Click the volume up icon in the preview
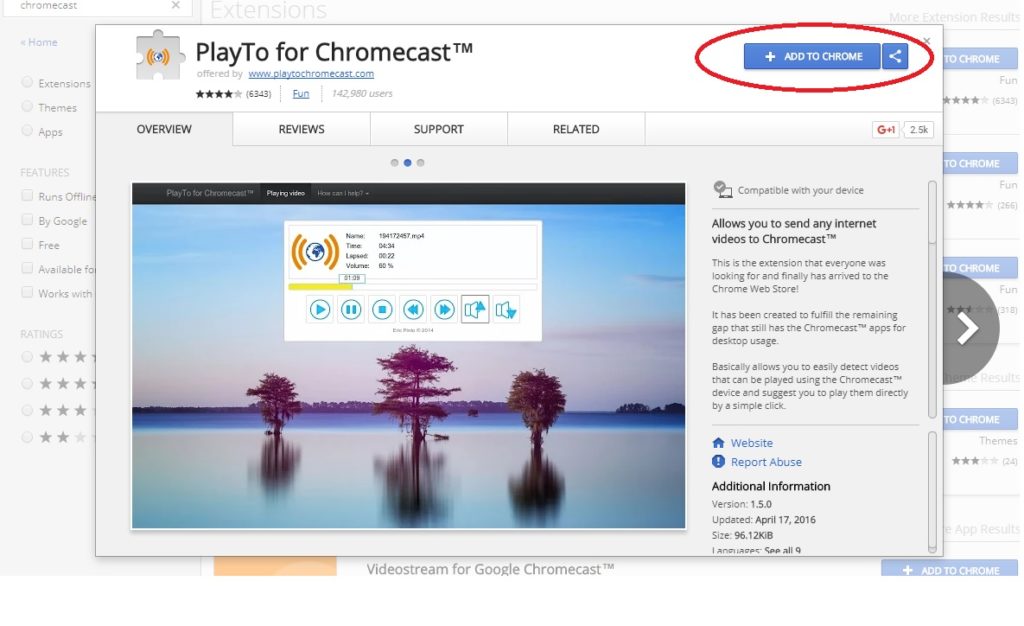Viewport: 1024px width, 626px height. click(x=475, y=309)
